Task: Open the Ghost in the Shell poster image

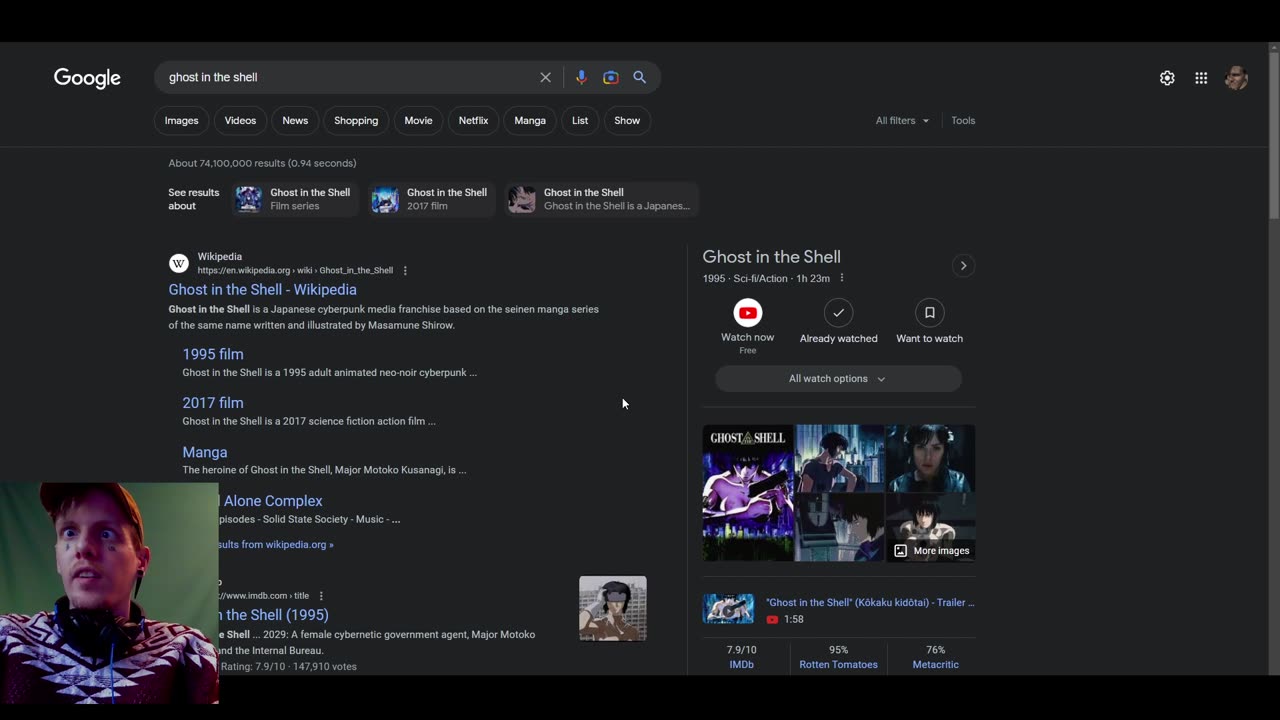Action: pos(747,493)
